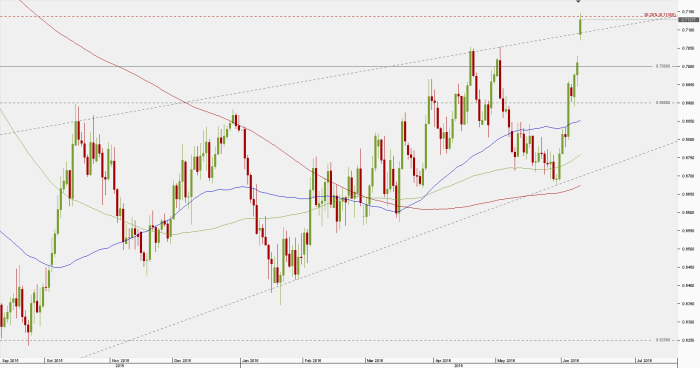Click the Jan 2016 label on time axis
Screen dimensions: 700x368
250,360
